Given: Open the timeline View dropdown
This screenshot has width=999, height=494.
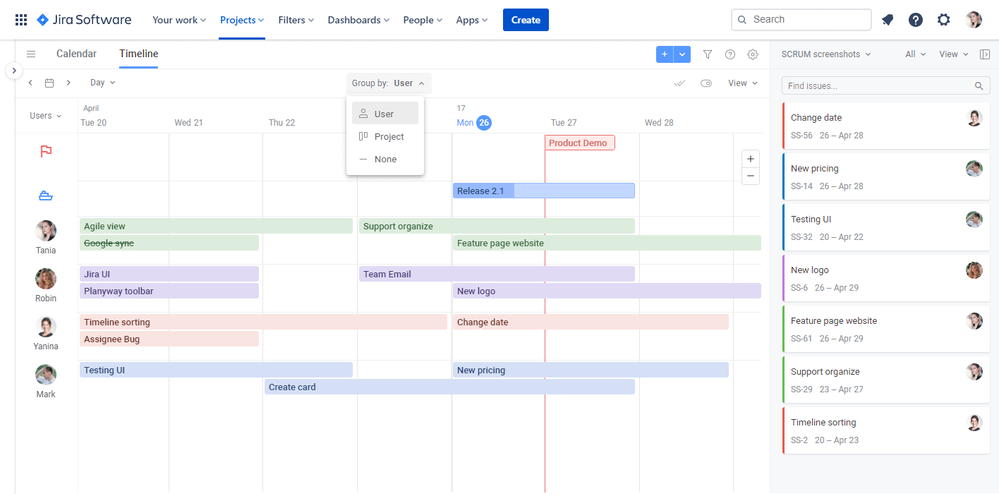Looking at the screenshot, I should (x=743, y=84).
